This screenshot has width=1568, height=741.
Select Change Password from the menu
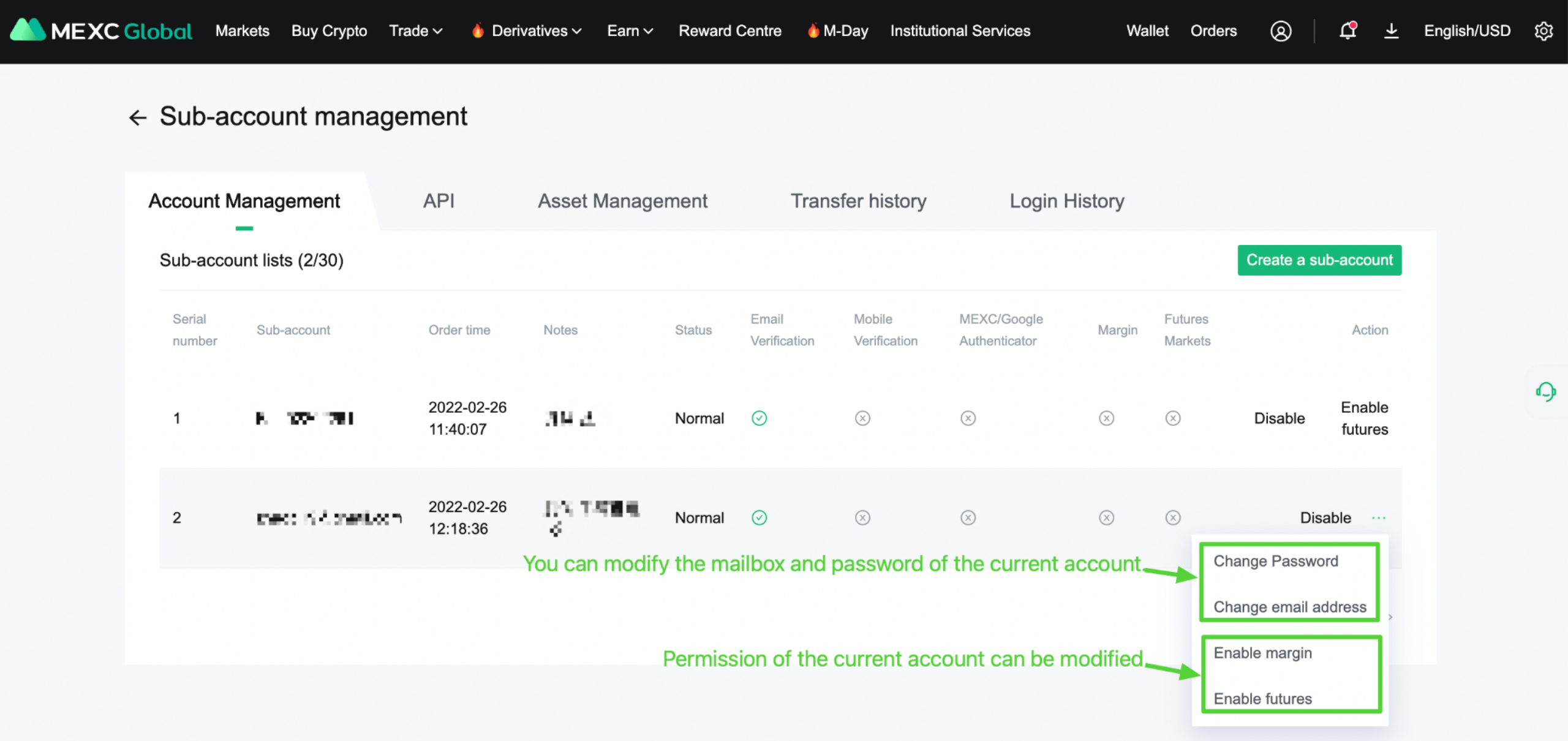[x=1275, y=561]
